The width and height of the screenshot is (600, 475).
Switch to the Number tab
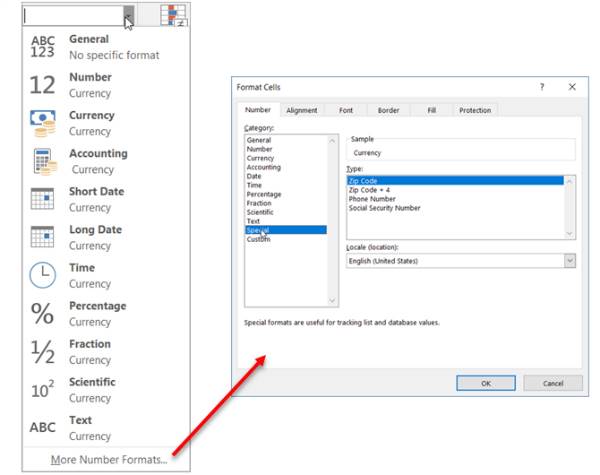coord(258,110)
